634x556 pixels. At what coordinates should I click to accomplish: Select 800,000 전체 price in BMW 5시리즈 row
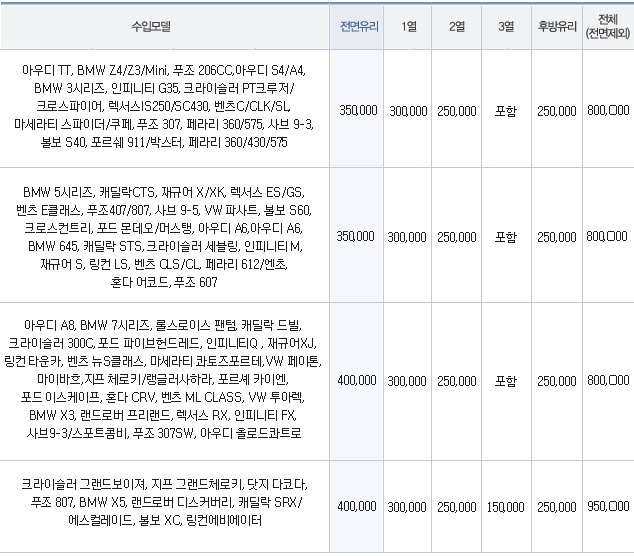(607, 236)
